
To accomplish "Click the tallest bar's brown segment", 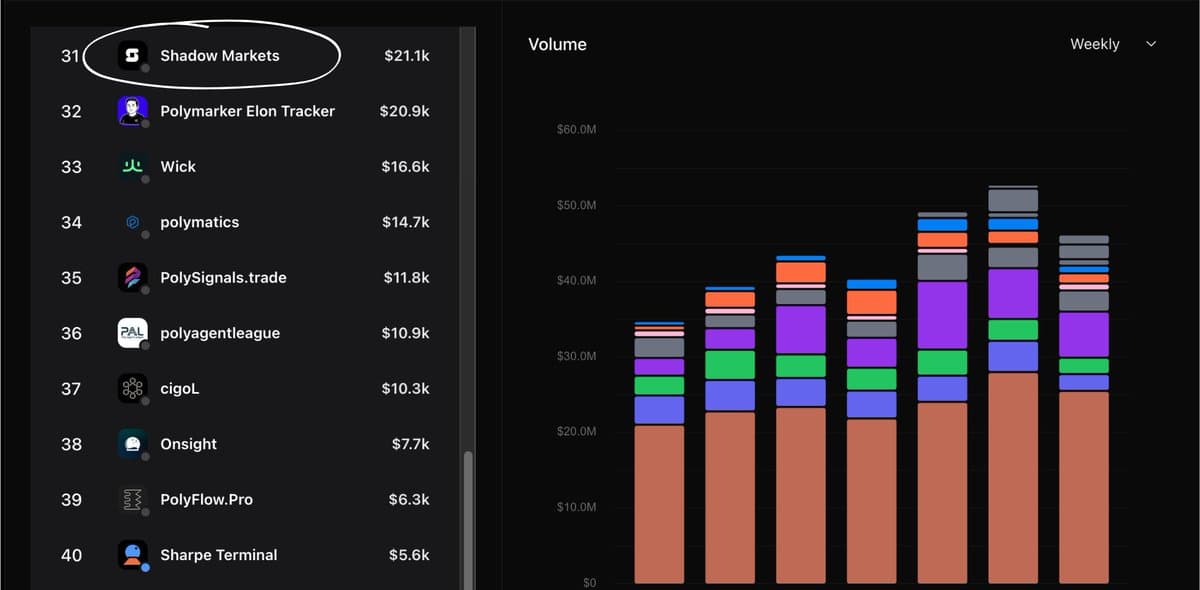I will [x=1013, y=477].
